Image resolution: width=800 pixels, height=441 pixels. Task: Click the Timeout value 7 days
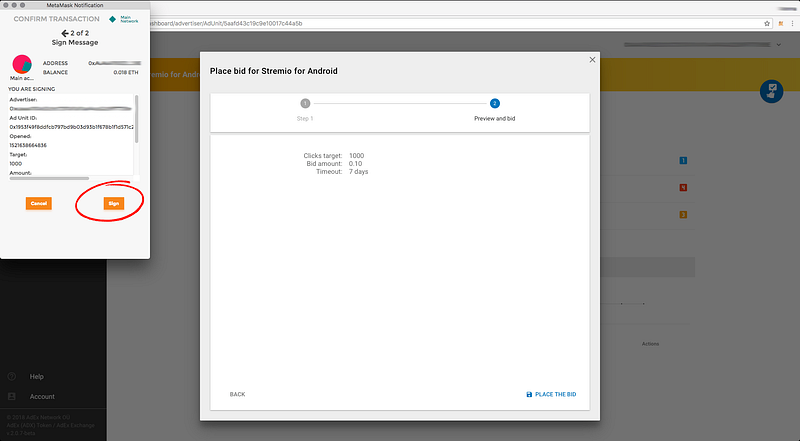pyautogui.click(x=359, y=172)
